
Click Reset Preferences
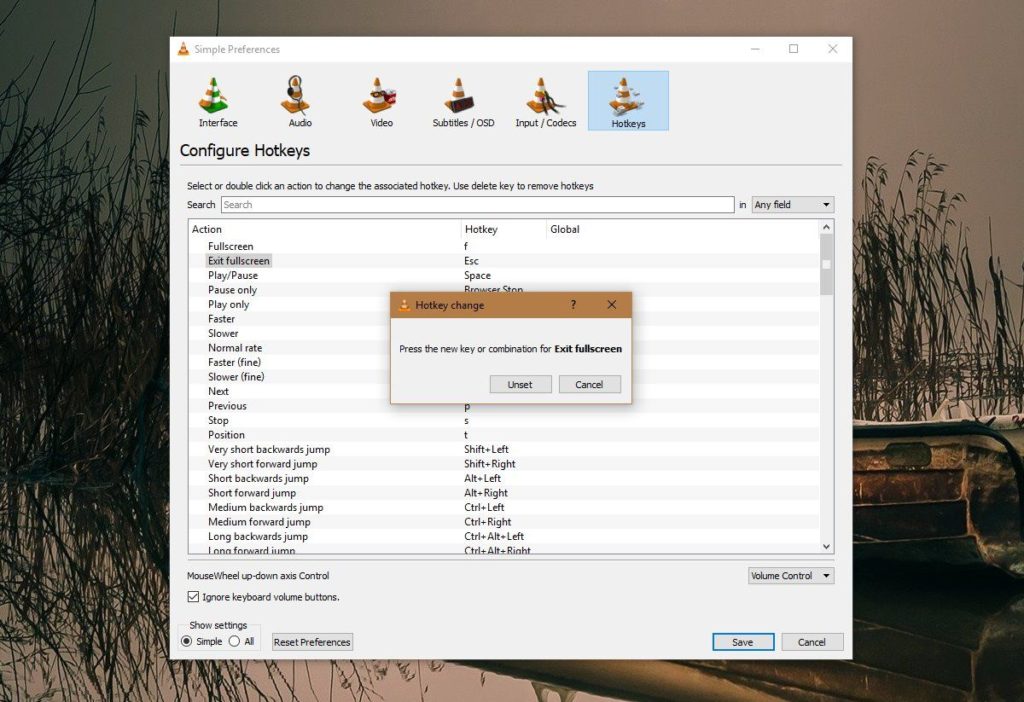[311, 641]
